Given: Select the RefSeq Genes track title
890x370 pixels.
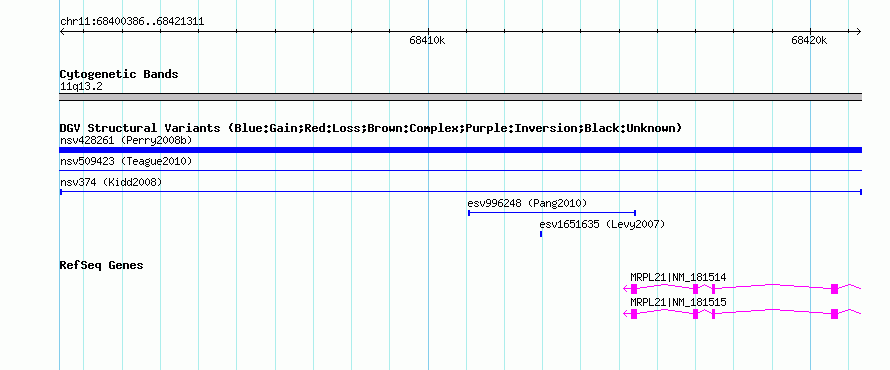Looking at the screenshot, I should pos(101,265).
